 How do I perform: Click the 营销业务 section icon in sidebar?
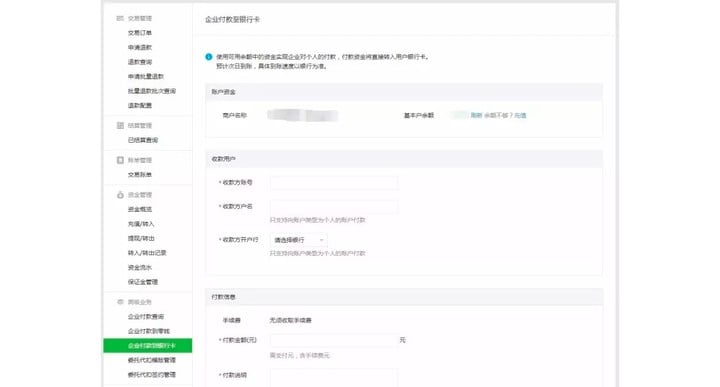point(120,302)
